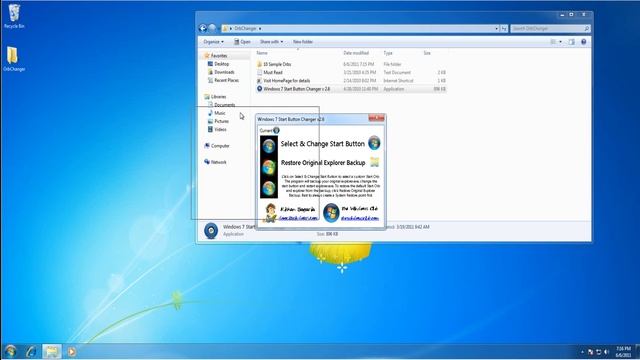Open the Organize menu

(x=213, y=42)
